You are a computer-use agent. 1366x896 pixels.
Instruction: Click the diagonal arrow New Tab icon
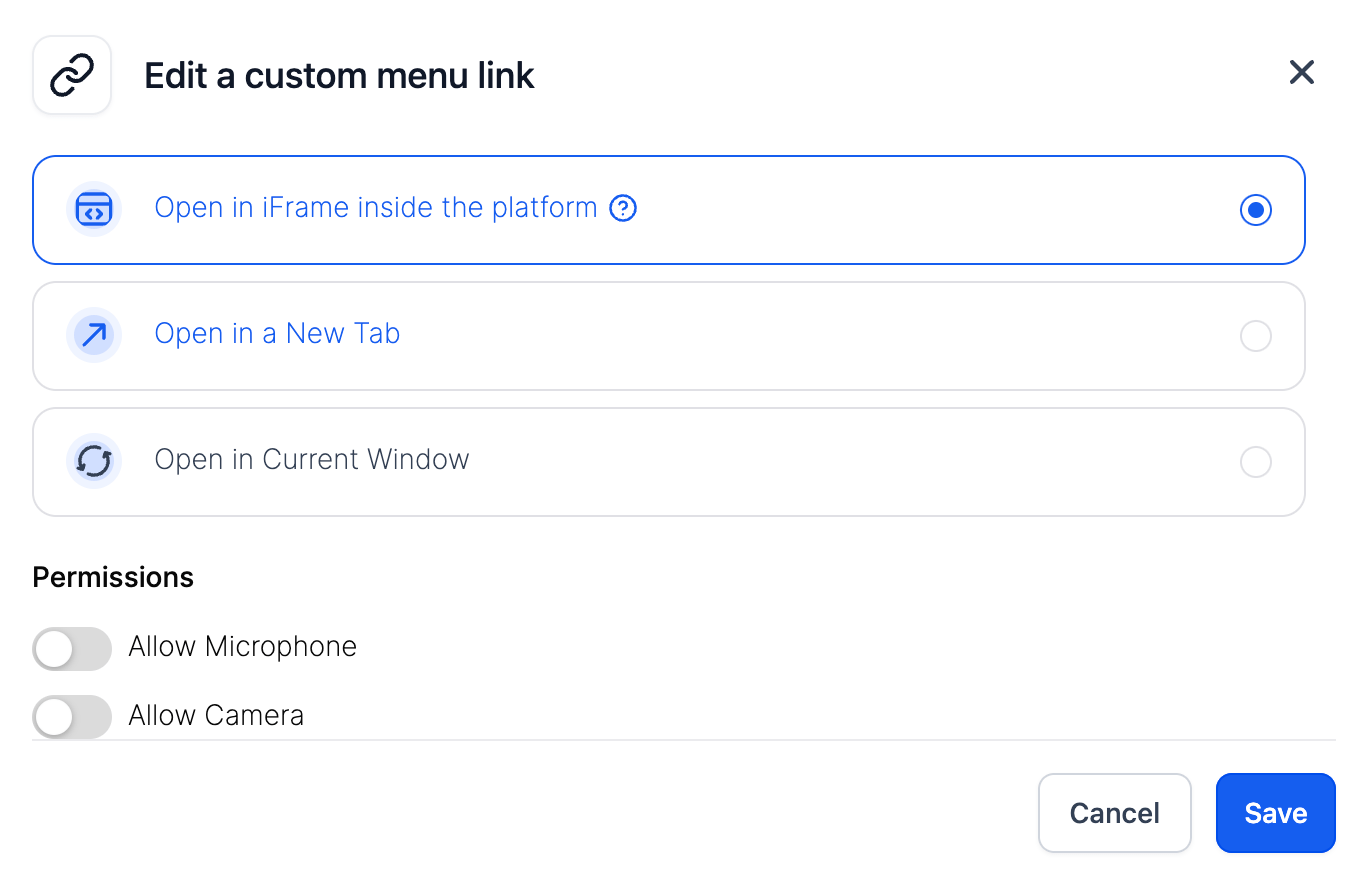pyautogui.click(x=94, y=335)
